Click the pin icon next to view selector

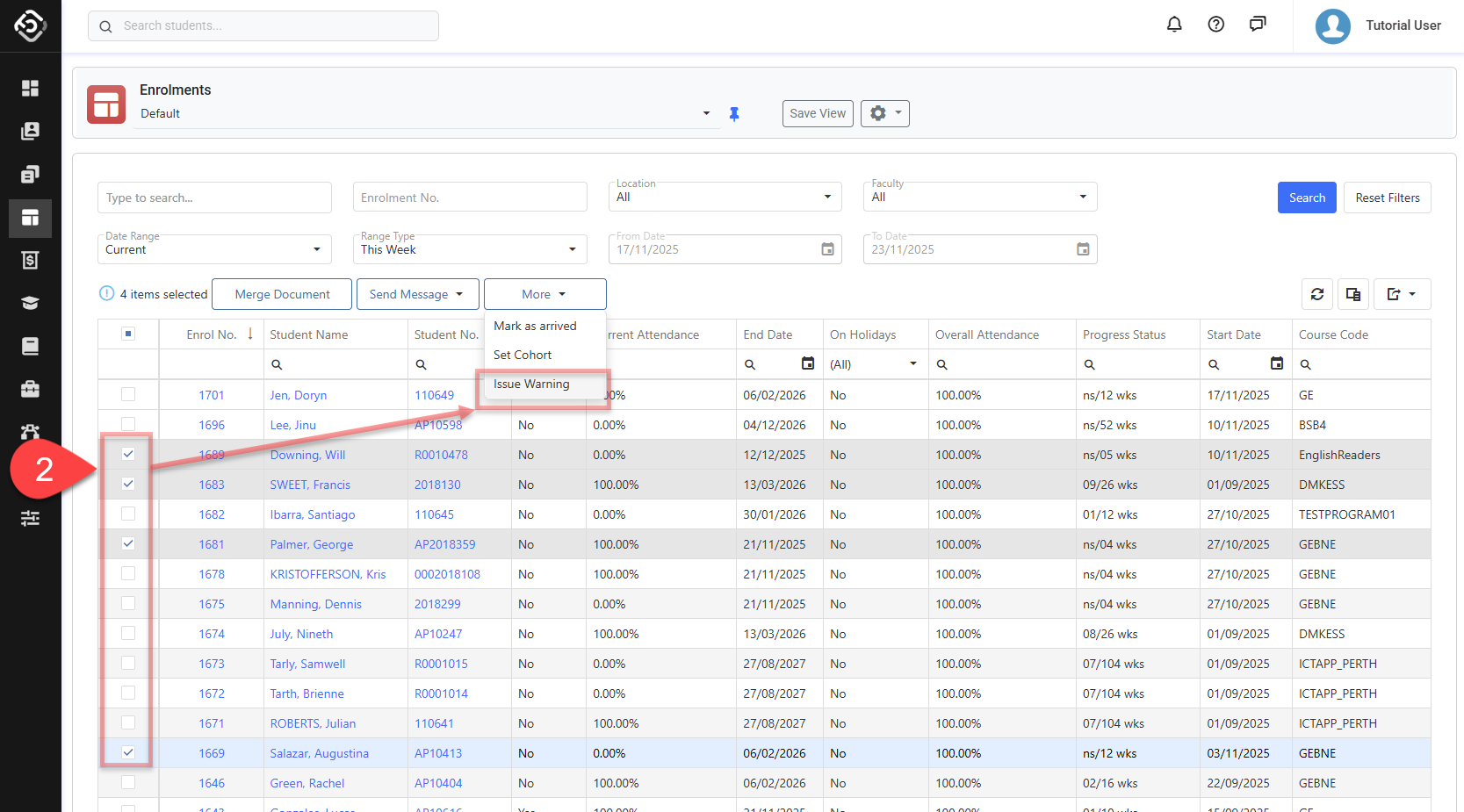[734, 114]
